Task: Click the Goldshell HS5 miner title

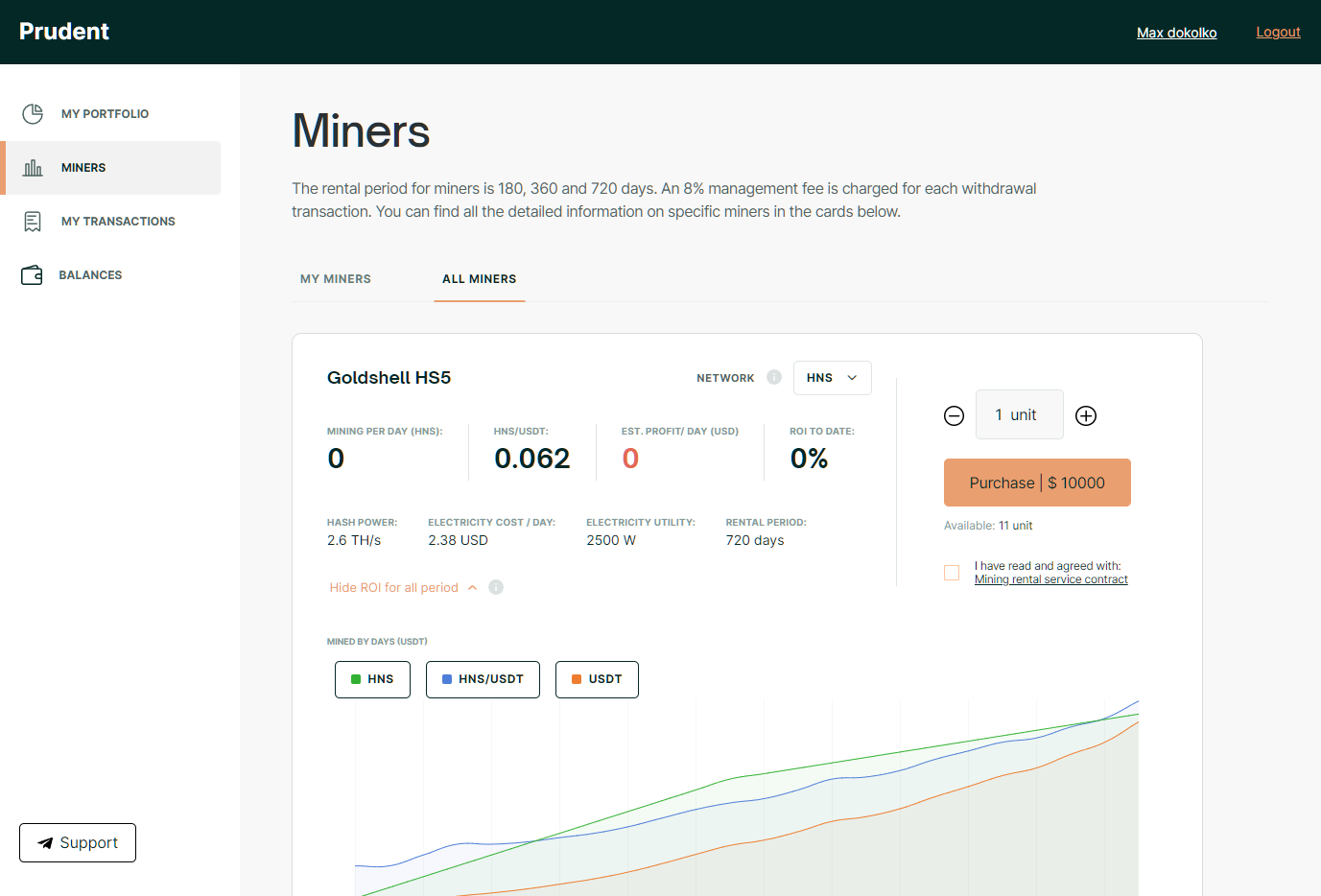Action: point(389,378)
